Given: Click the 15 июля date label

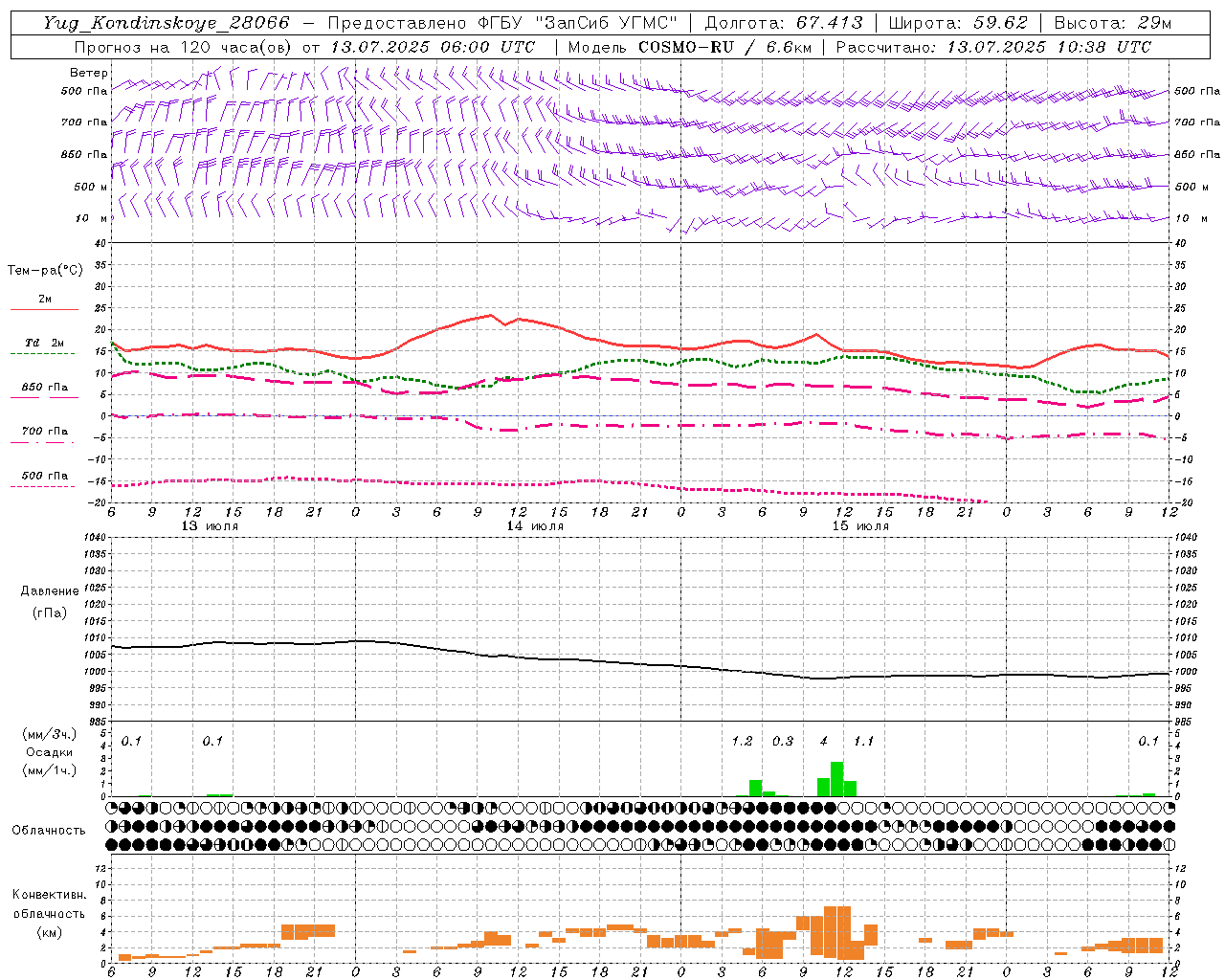Looking at the screenshot, I should point(860,526).
